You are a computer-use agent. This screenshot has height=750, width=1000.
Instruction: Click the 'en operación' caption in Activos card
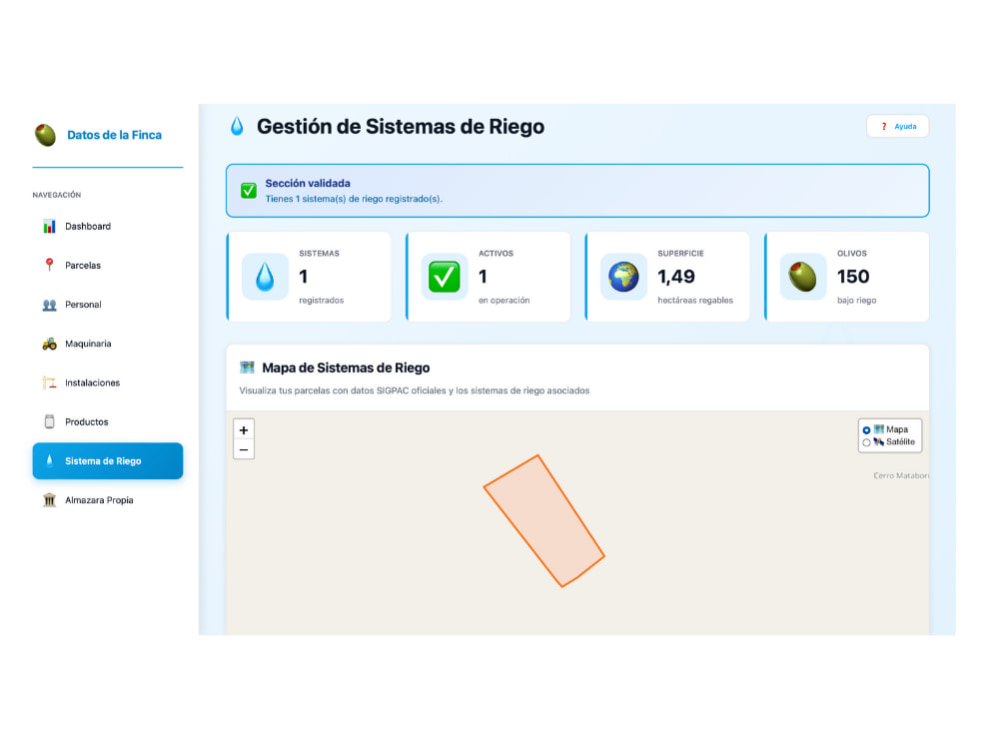[x=504, y=300]
